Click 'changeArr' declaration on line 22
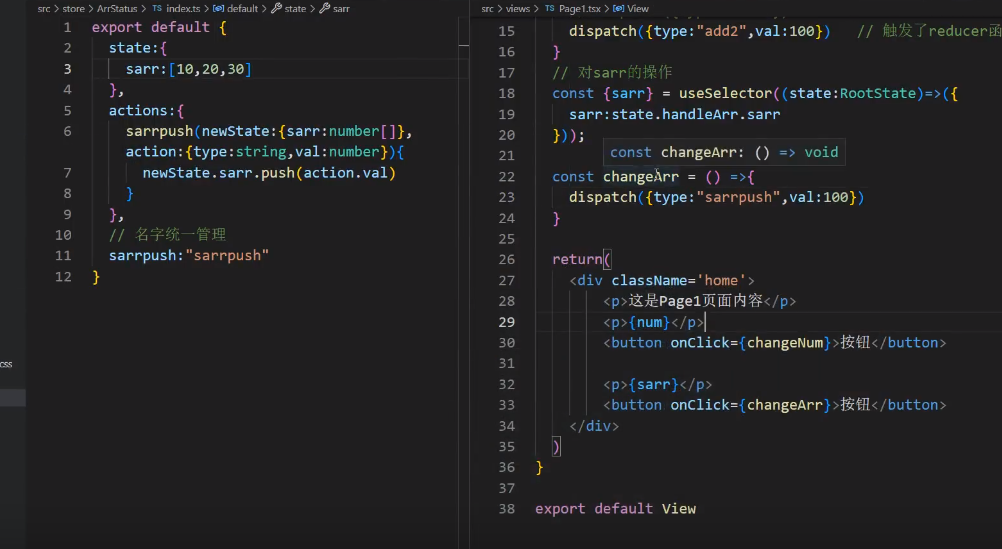The image size is (1002, 549). pos(641,176)
